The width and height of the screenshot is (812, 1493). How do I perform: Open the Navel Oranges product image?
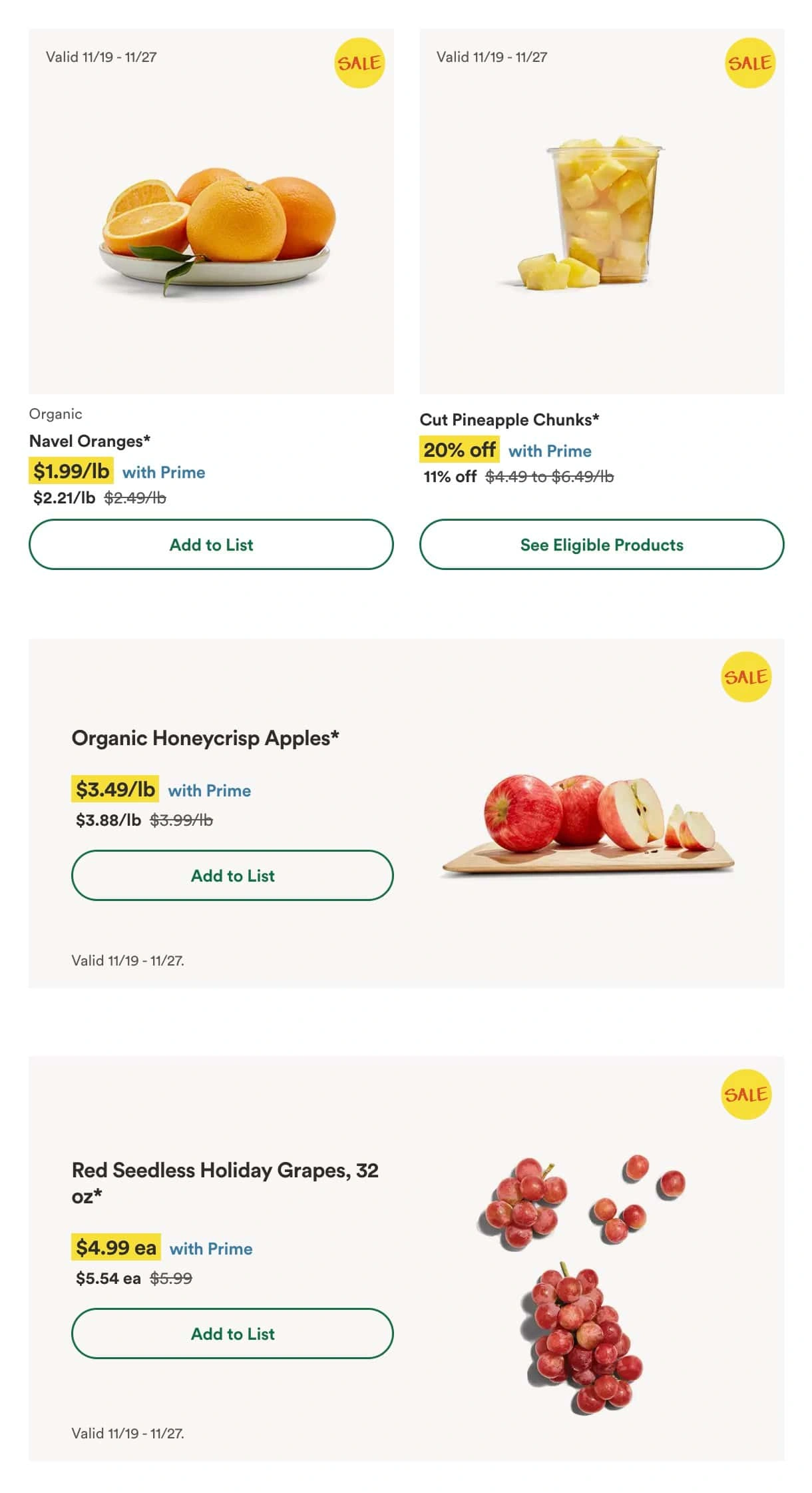click(218, 226)
